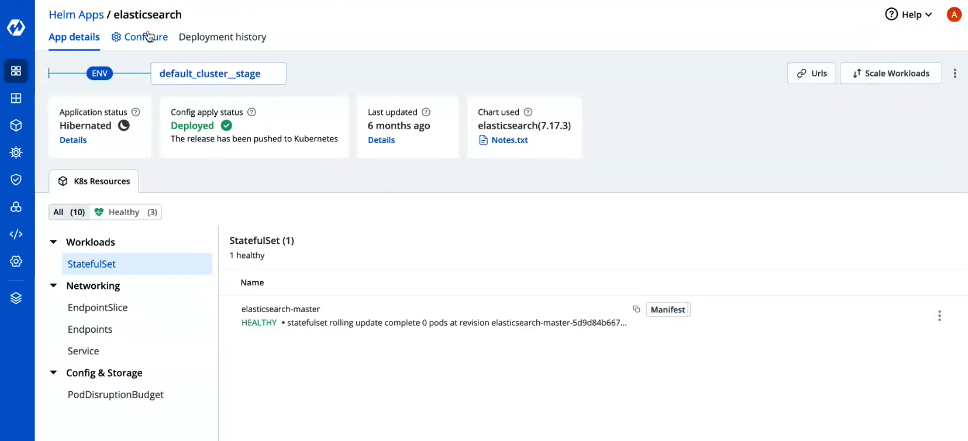Click the code brackets icon in the sidebar

point(16,234)
